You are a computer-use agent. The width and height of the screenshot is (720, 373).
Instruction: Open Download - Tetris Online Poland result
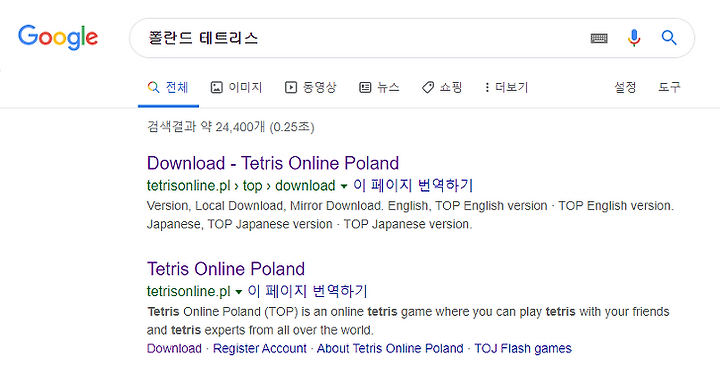[x=273, y=163]
